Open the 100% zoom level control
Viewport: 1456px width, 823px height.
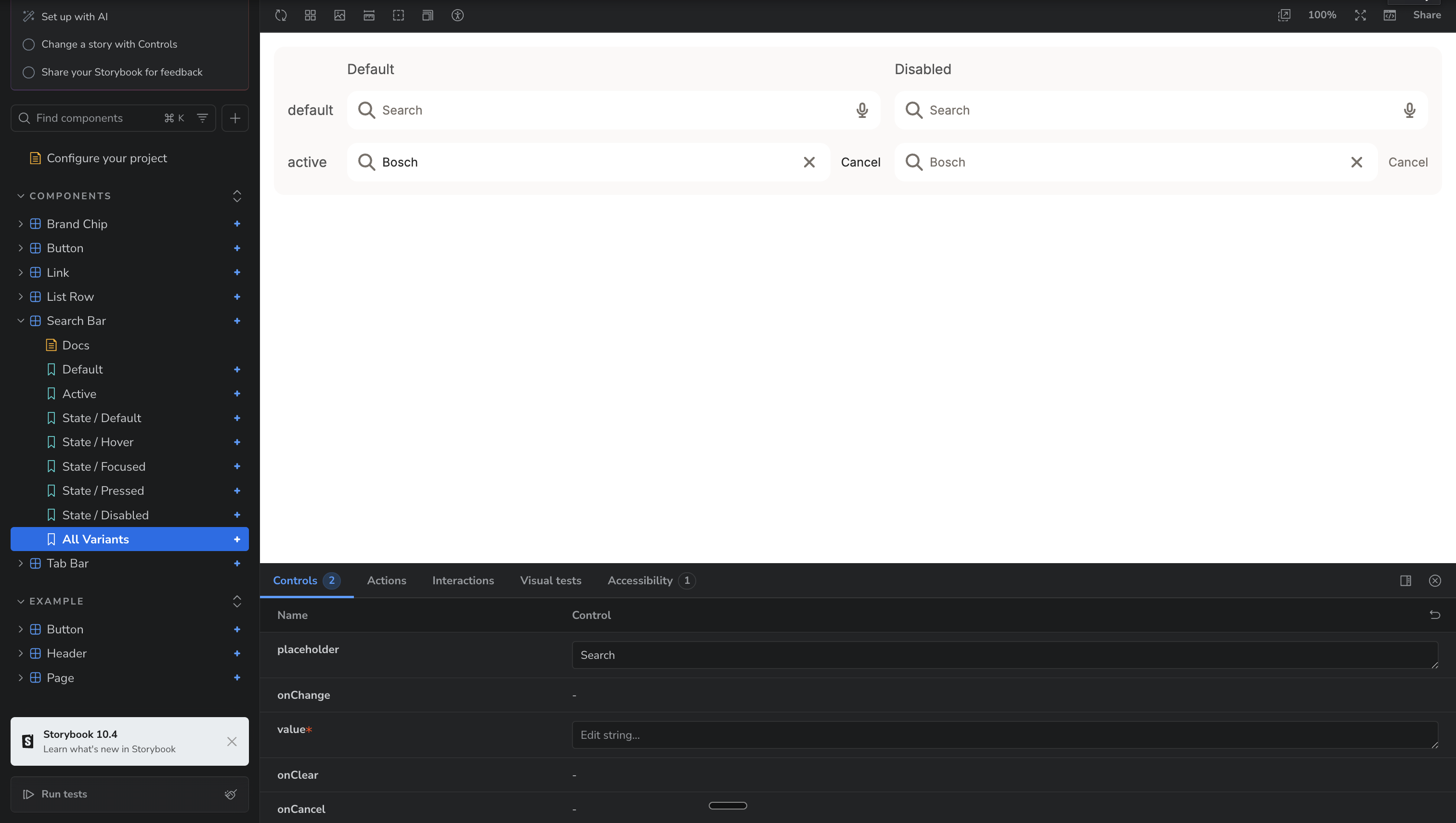[1322, 15]
